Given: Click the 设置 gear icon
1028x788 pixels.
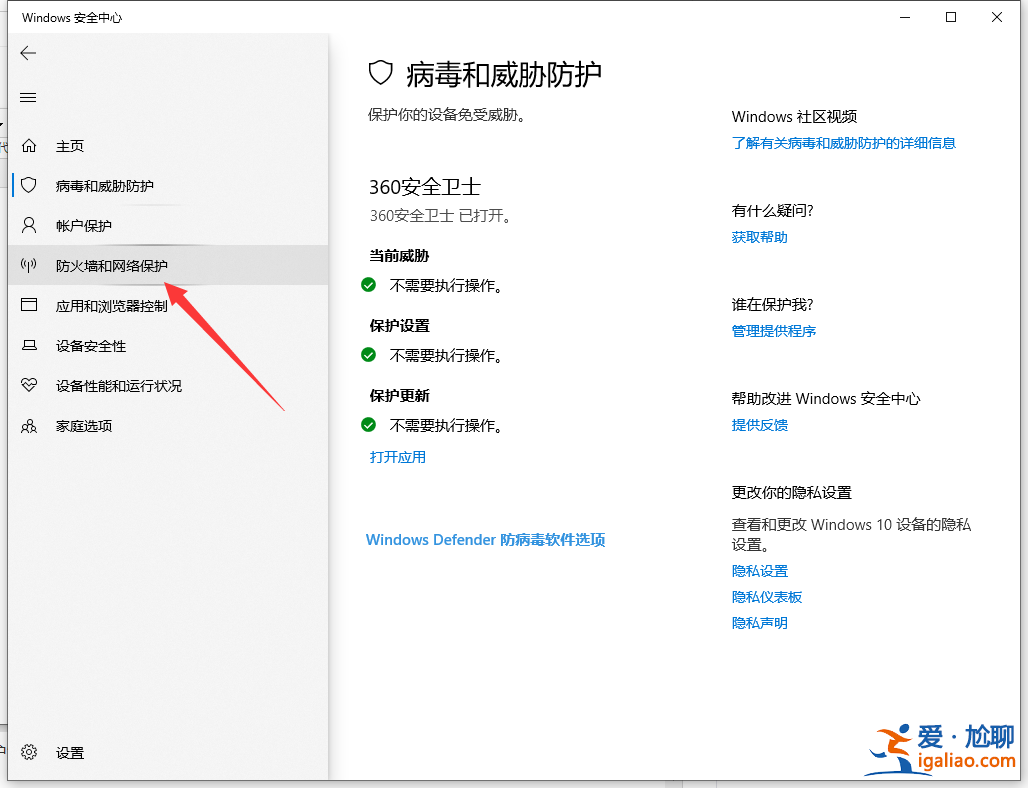Looking at the screenshot, I should pos(28,752).
